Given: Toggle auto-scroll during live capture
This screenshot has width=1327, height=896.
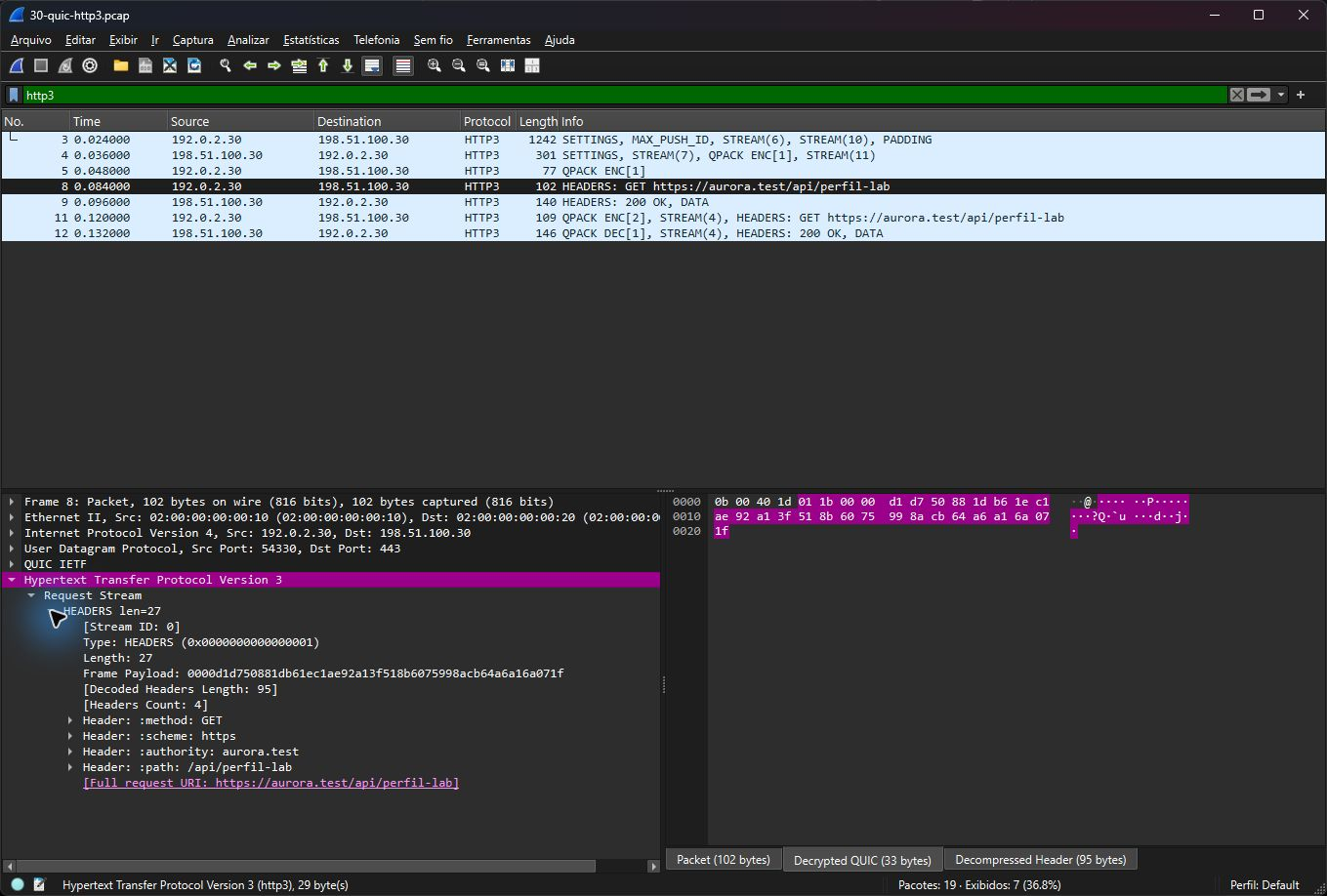Looking at the screenshot, I should tap(372, 65).
